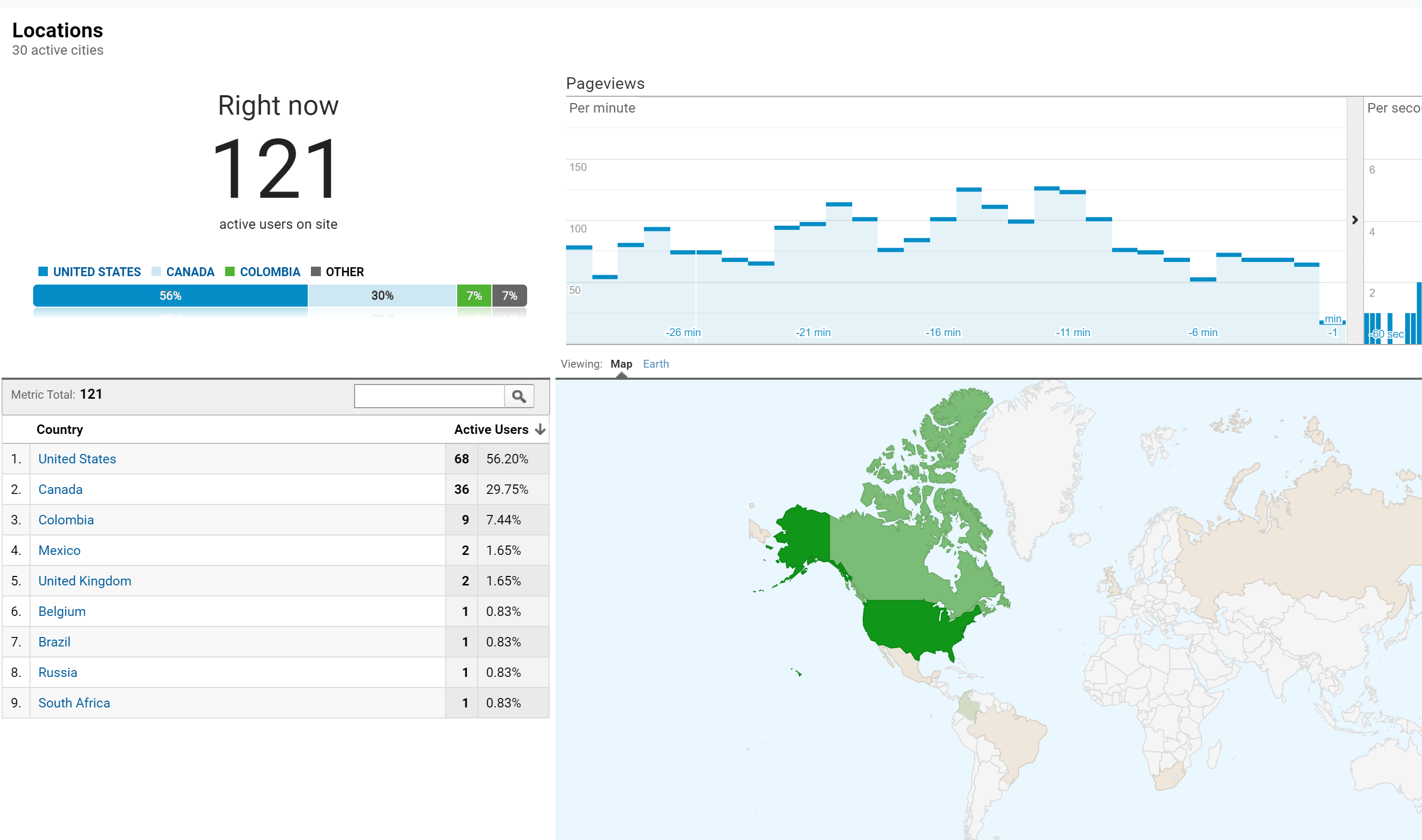Click the search magnifier icon button
This screenshot has height=840, width=1422.
(x=519, y=396)
